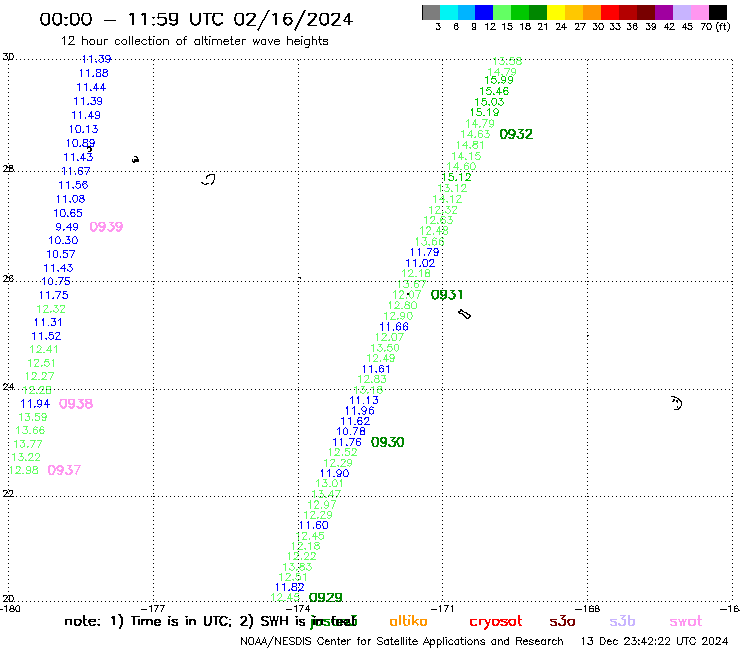The image size is (740, 650).
Task: Click the wave height value '11.94'
Action: (35, 404)
